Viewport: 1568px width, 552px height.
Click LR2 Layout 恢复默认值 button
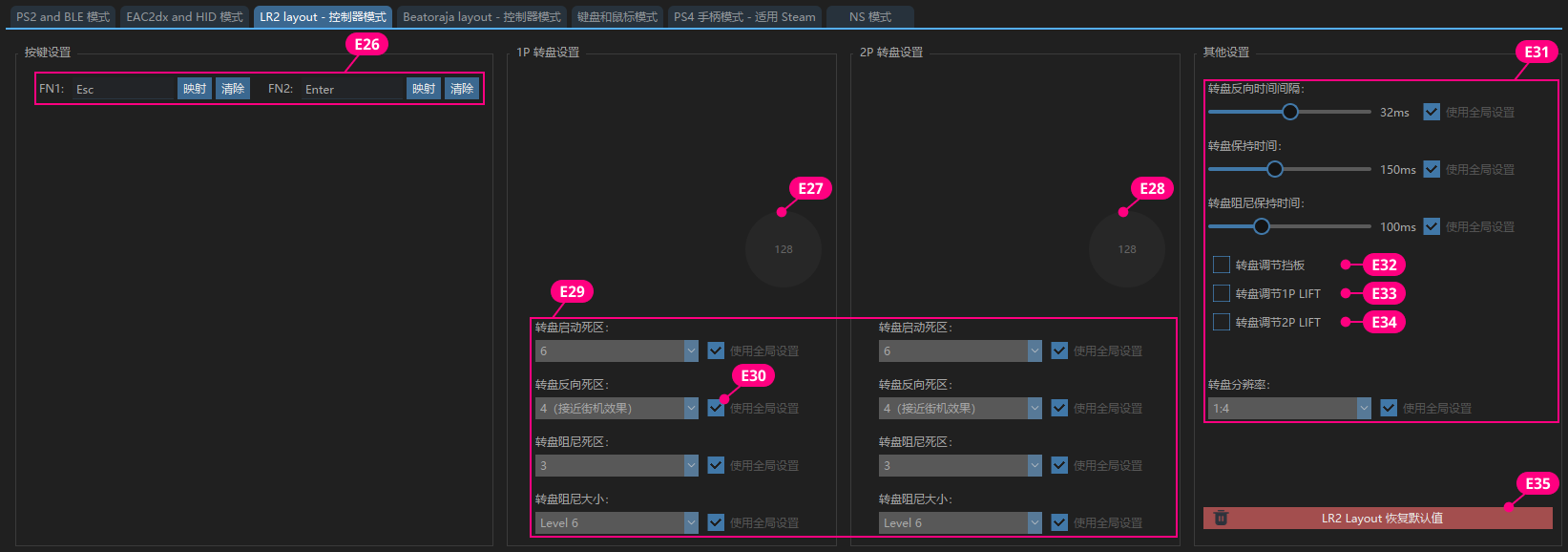click(1381, 518)
